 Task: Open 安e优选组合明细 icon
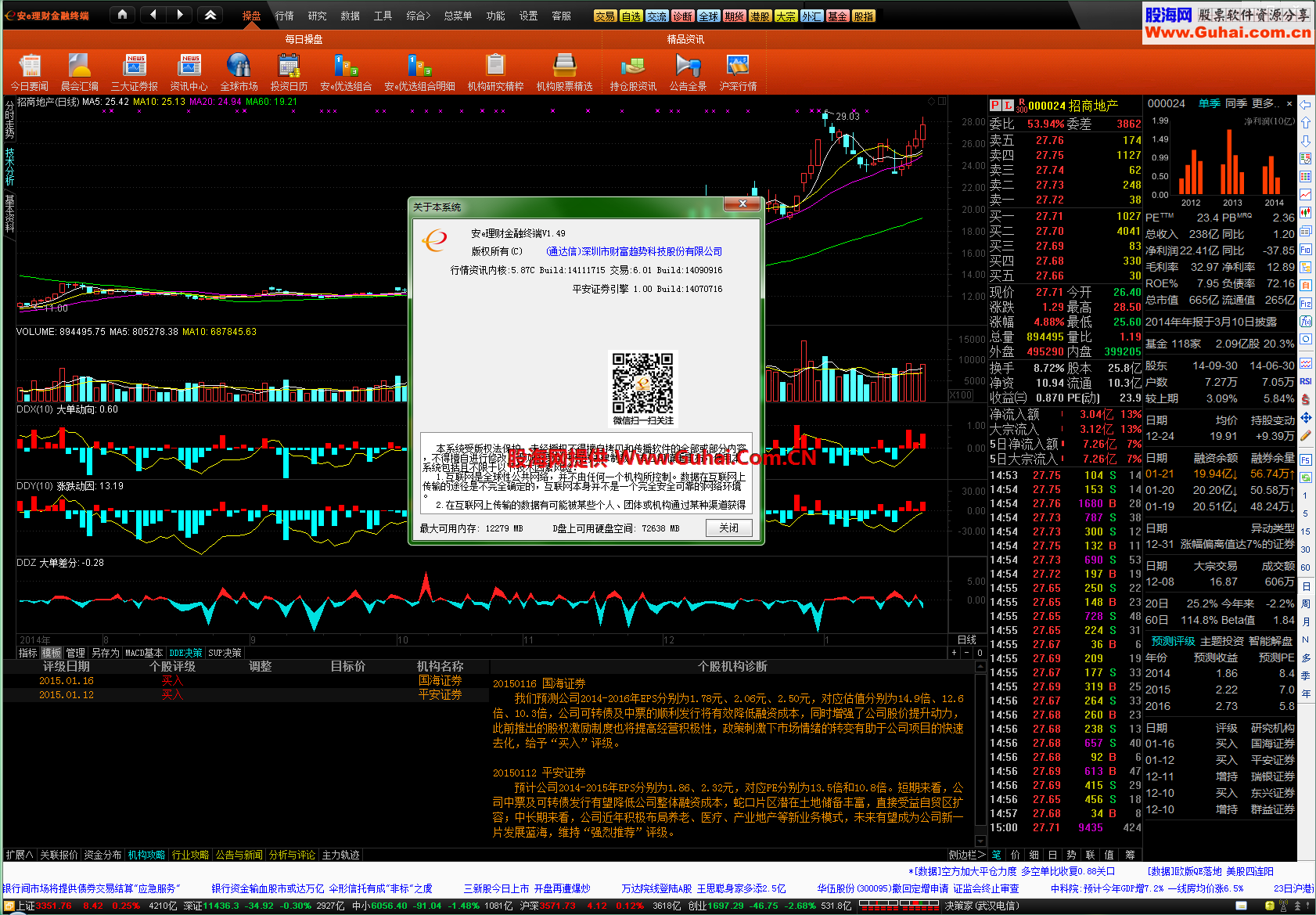click(419, 72)
